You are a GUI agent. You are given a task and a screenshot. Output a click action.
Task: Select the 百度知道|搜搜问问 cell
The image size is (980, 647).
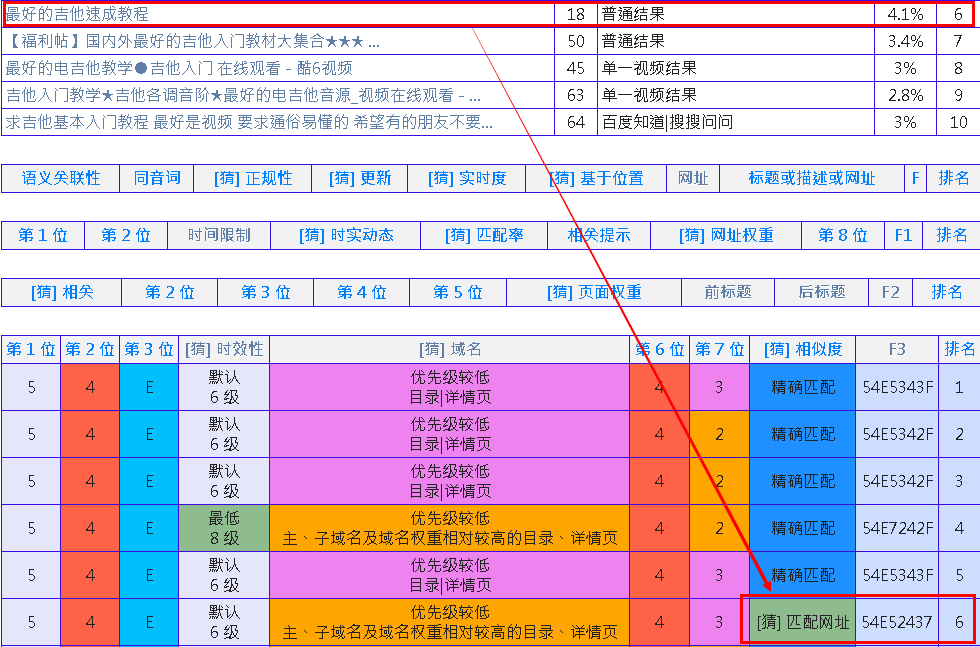[736, 122]
